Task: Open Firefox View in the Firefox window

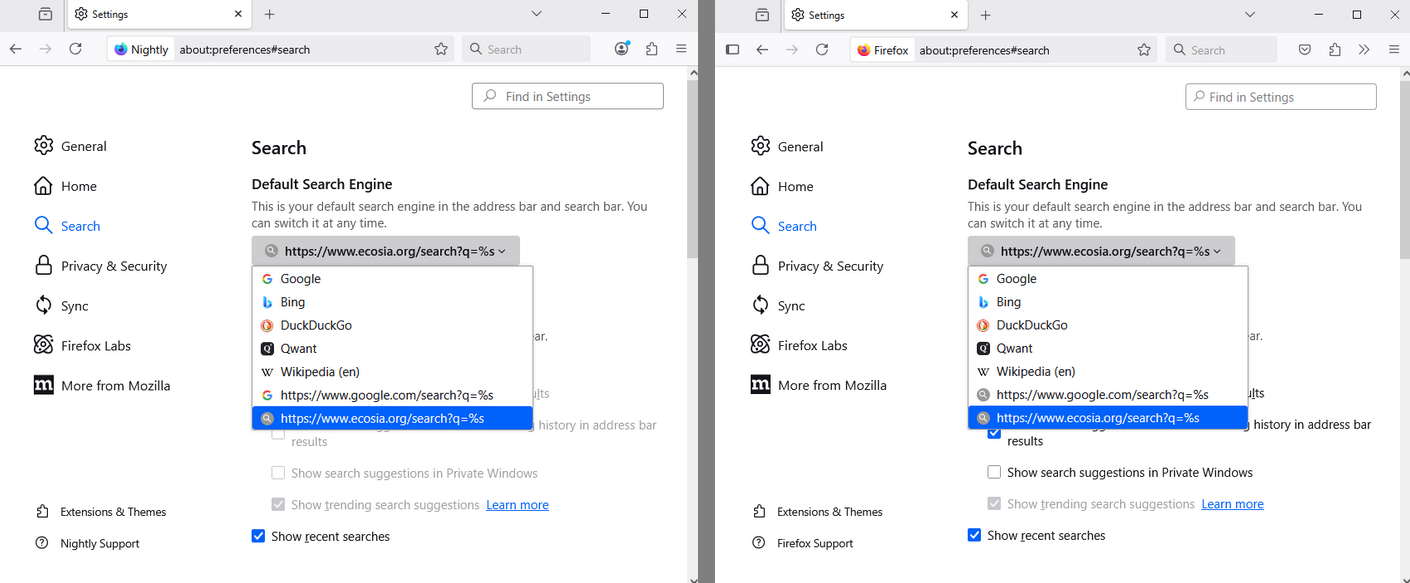Action: coord(762,14)
